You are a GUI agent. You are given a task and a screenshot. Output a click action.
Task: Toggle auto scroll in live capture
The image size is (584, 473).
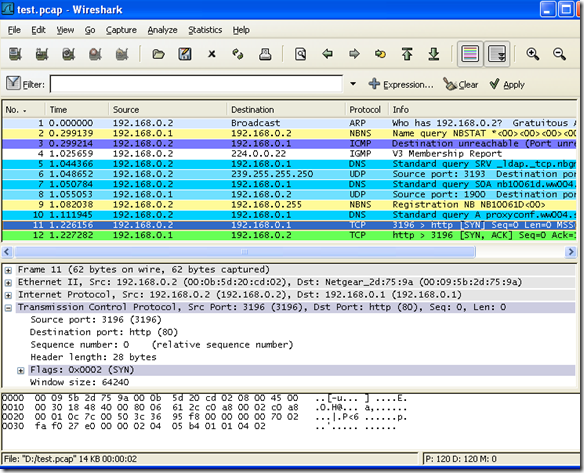point(496,54)
